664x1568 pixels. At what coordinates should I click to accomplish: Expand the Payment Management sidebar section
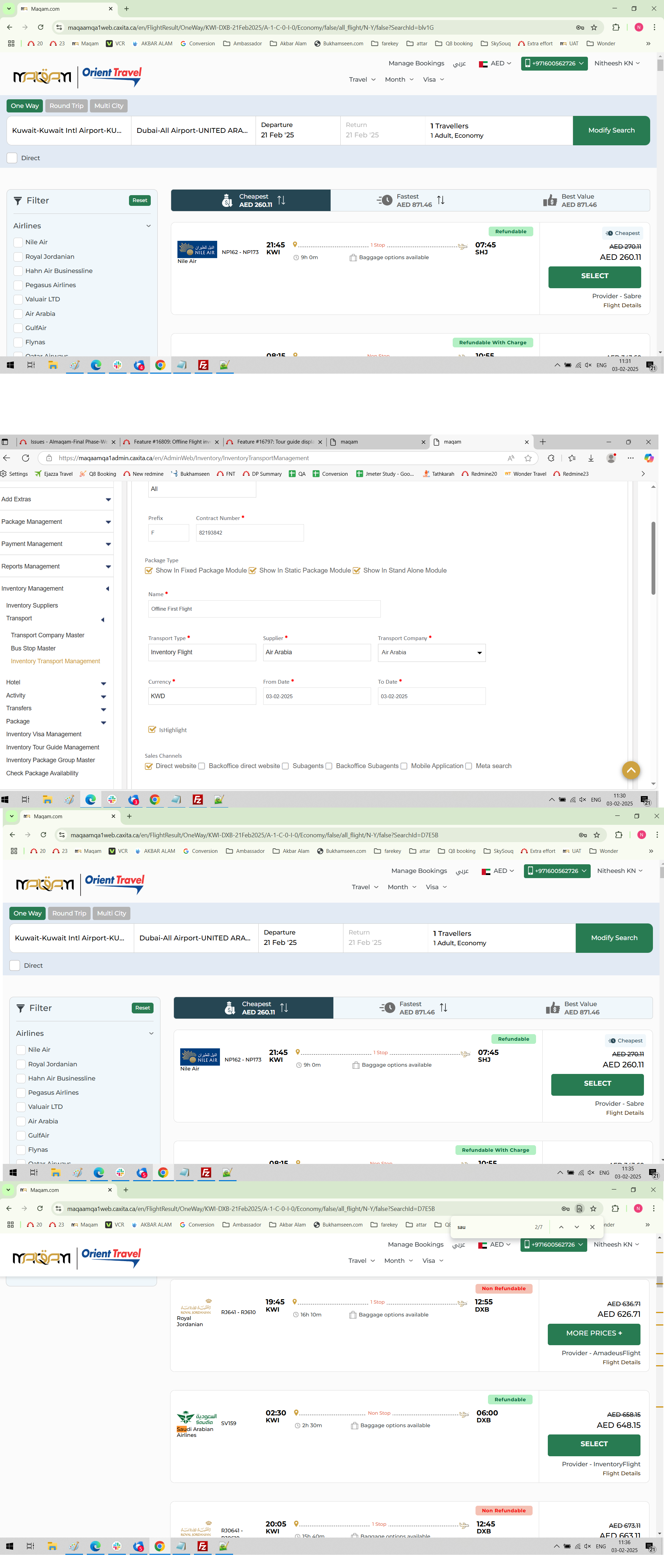click(55, 544)
